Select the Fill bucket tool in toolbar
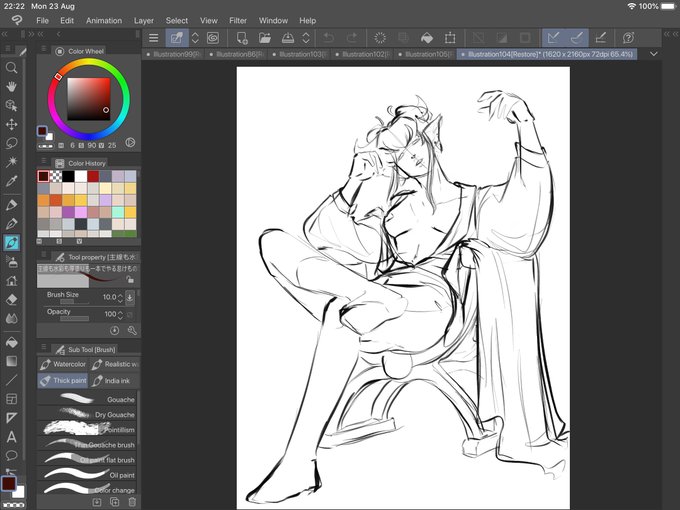 (11, 342)
